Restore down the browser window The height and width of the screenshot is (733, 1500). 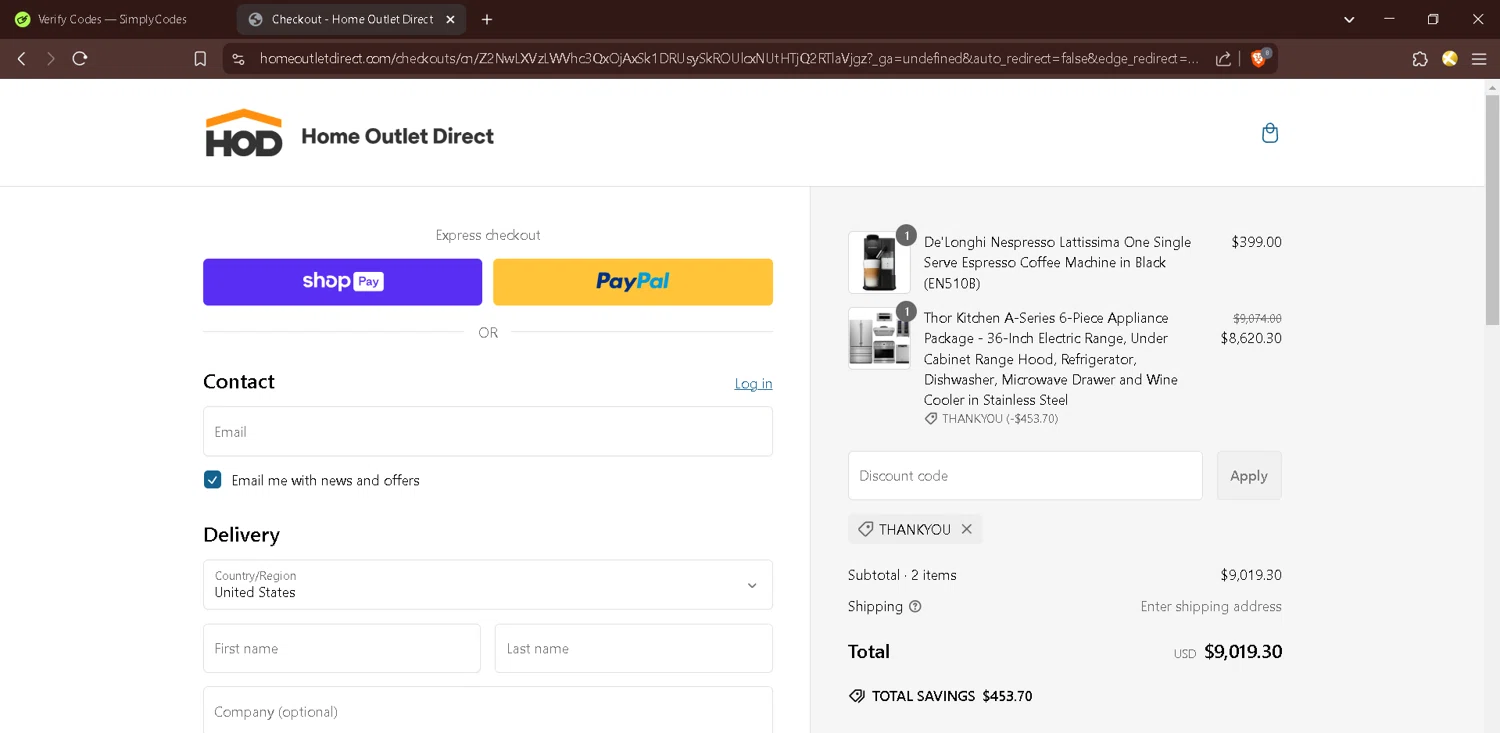1433,19
